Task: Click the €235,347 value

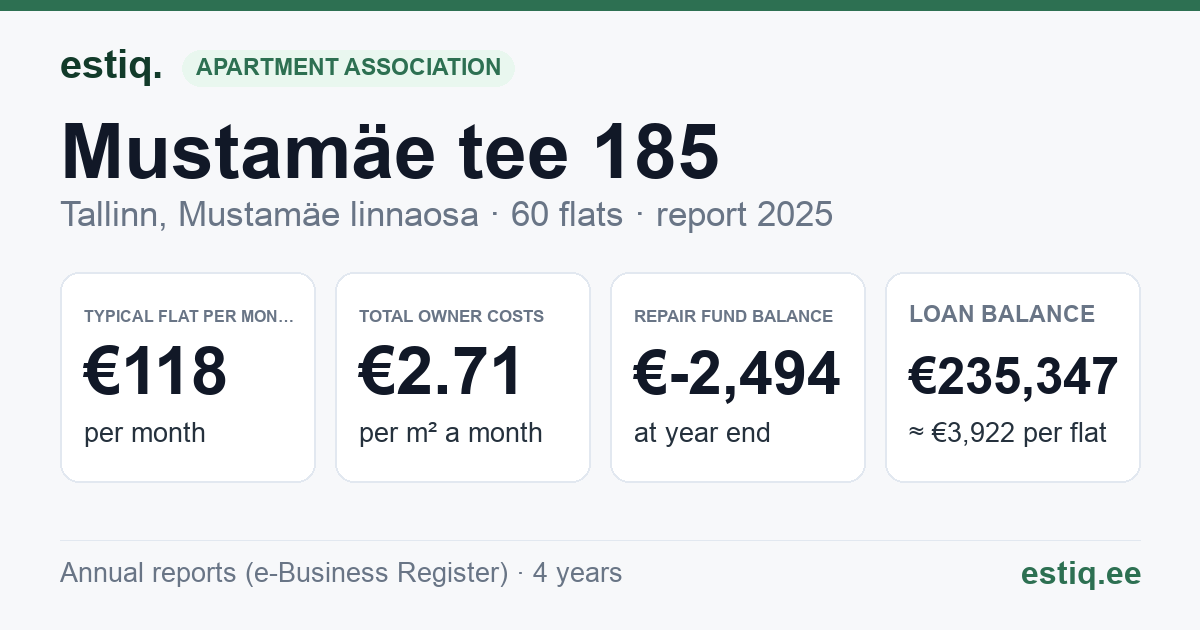Action: (x=1013, y=377)
